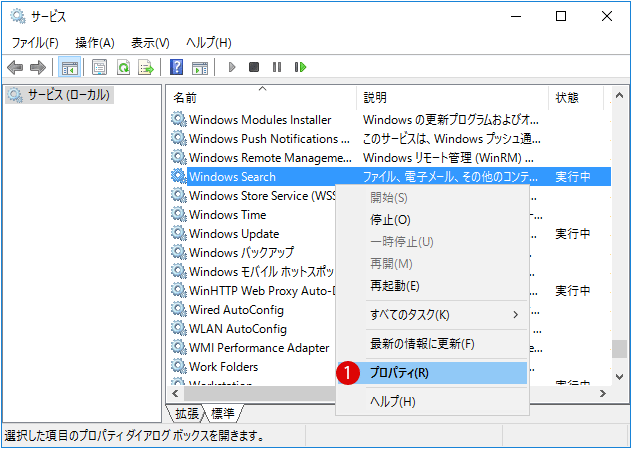
Task: Click the gear icon of Windows Update
Action: (x=179, y=233)
